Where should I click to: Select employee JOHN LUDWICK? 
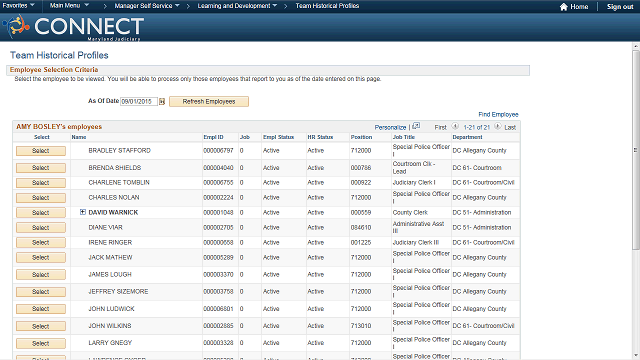(41, 309)
